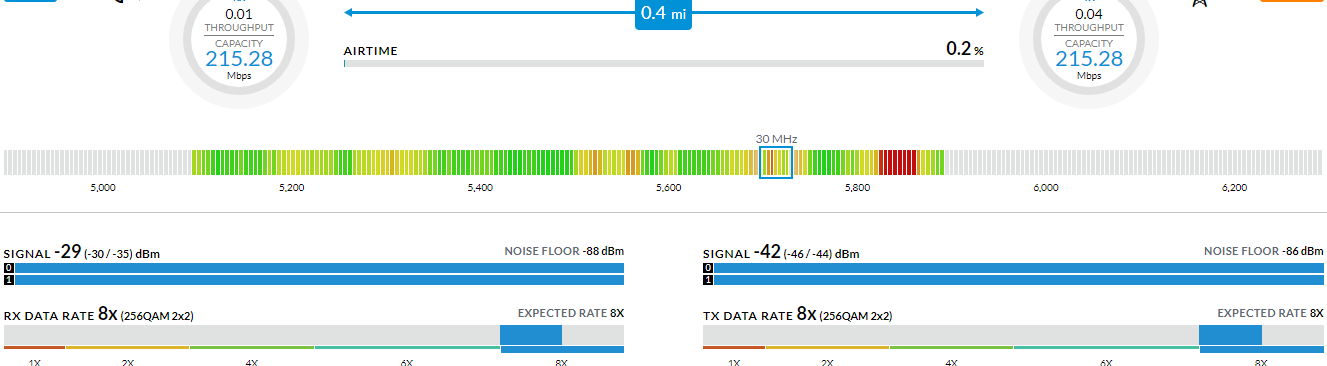Click the green 4X segment of TX rate scale
This screenshot has width=1327, height=366.
[x=951, y=347]
